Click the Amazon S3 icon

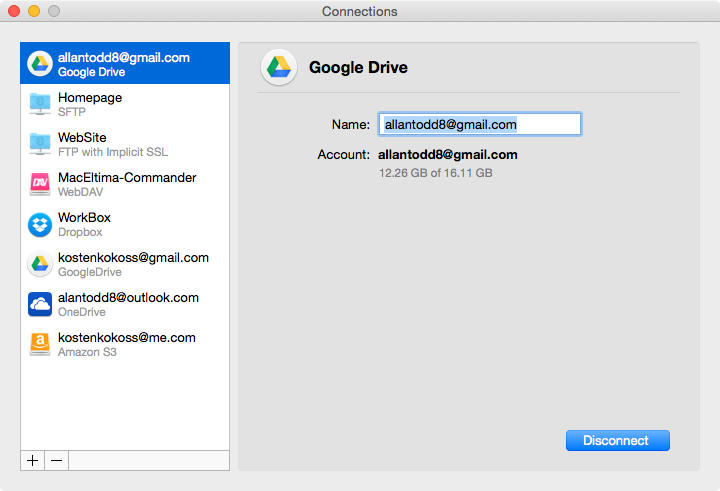click(40, 344)
